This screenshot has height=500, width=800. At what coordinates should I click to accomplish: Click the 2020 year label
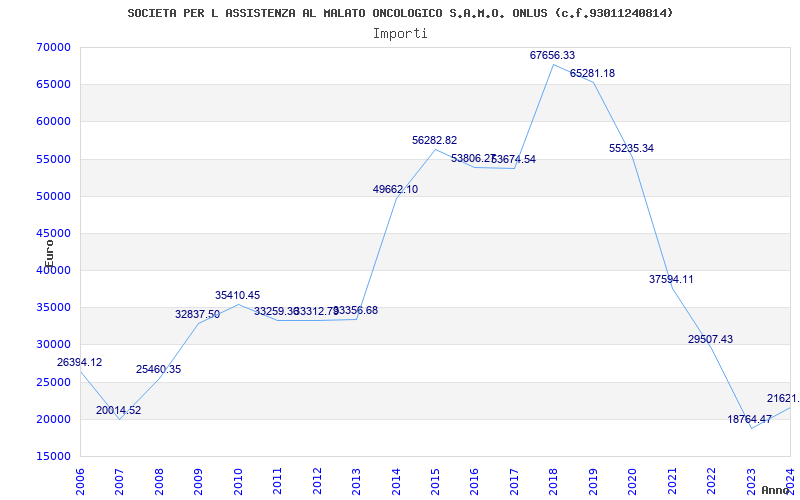(x=632, y=481)
